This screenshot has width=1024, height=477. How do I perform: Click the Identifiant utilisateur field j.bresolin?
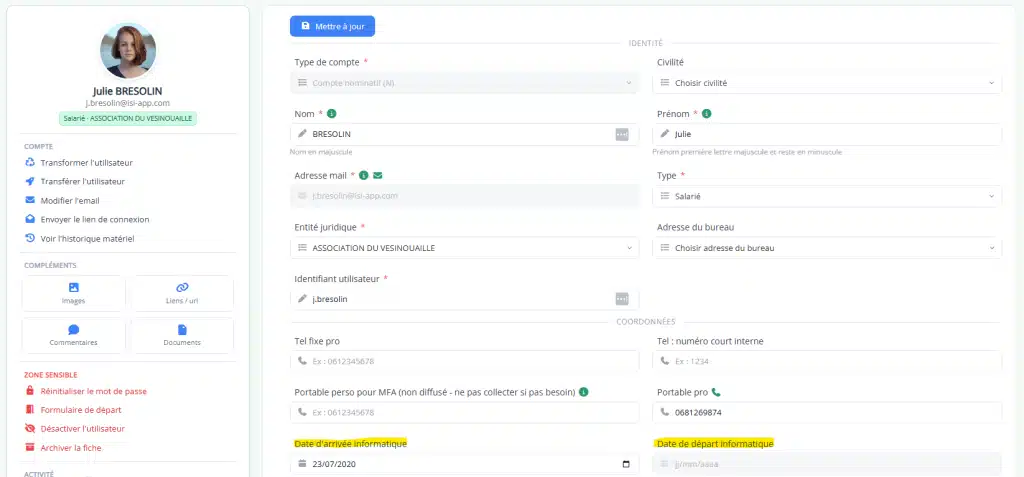click(464, 299)
